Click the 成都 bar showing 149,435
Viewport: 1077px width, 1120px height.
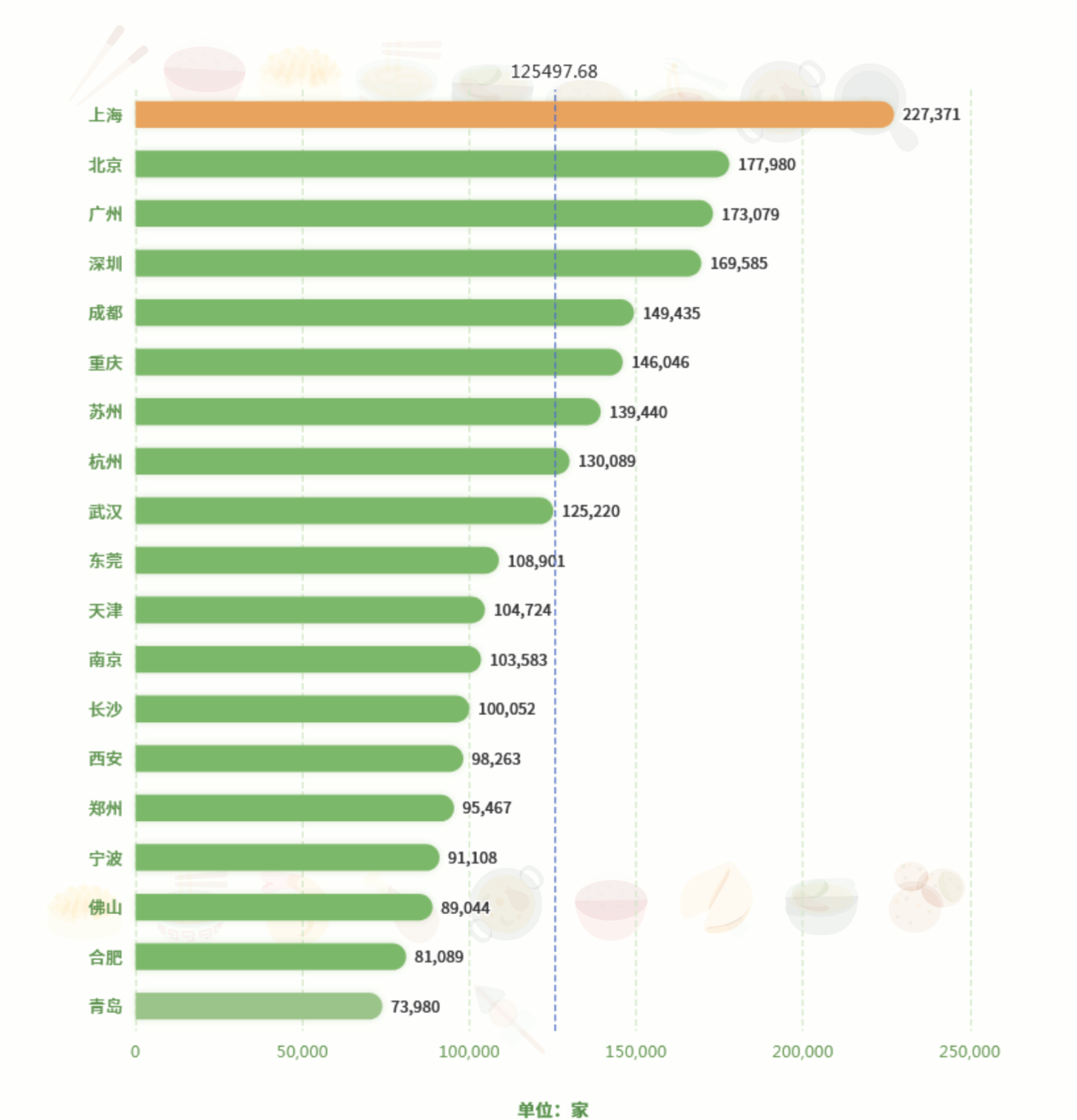[385, 313]
